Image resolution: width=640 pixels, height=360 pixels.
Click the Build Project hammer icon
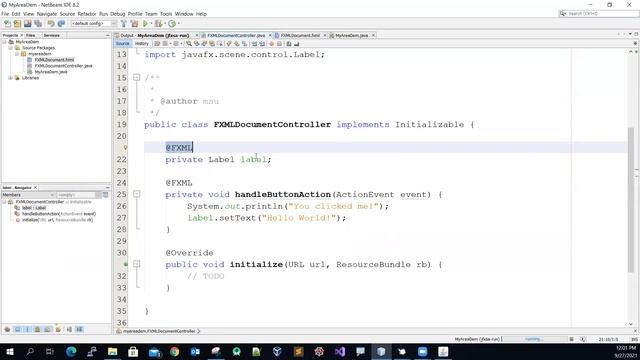[124, 24]
